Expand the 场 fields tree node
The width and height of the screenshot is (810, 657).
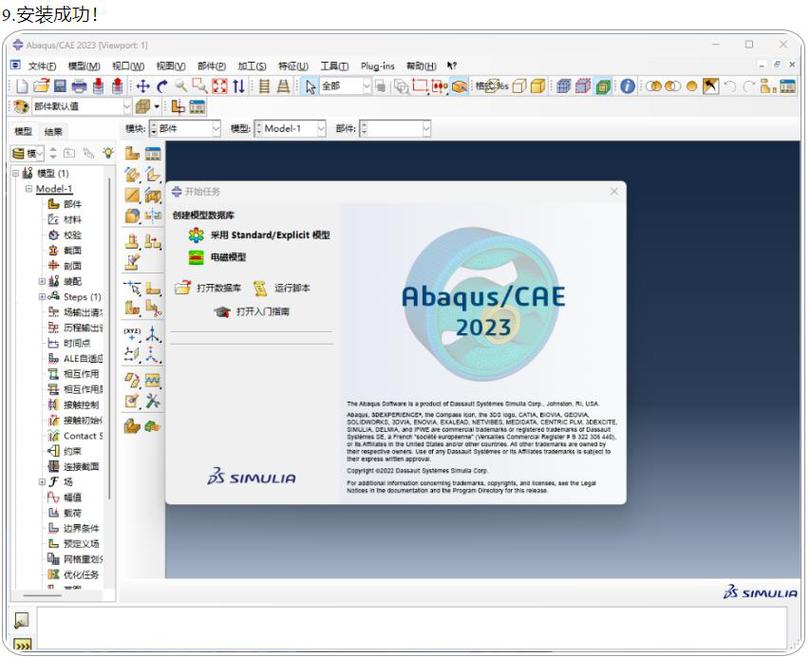42,482
